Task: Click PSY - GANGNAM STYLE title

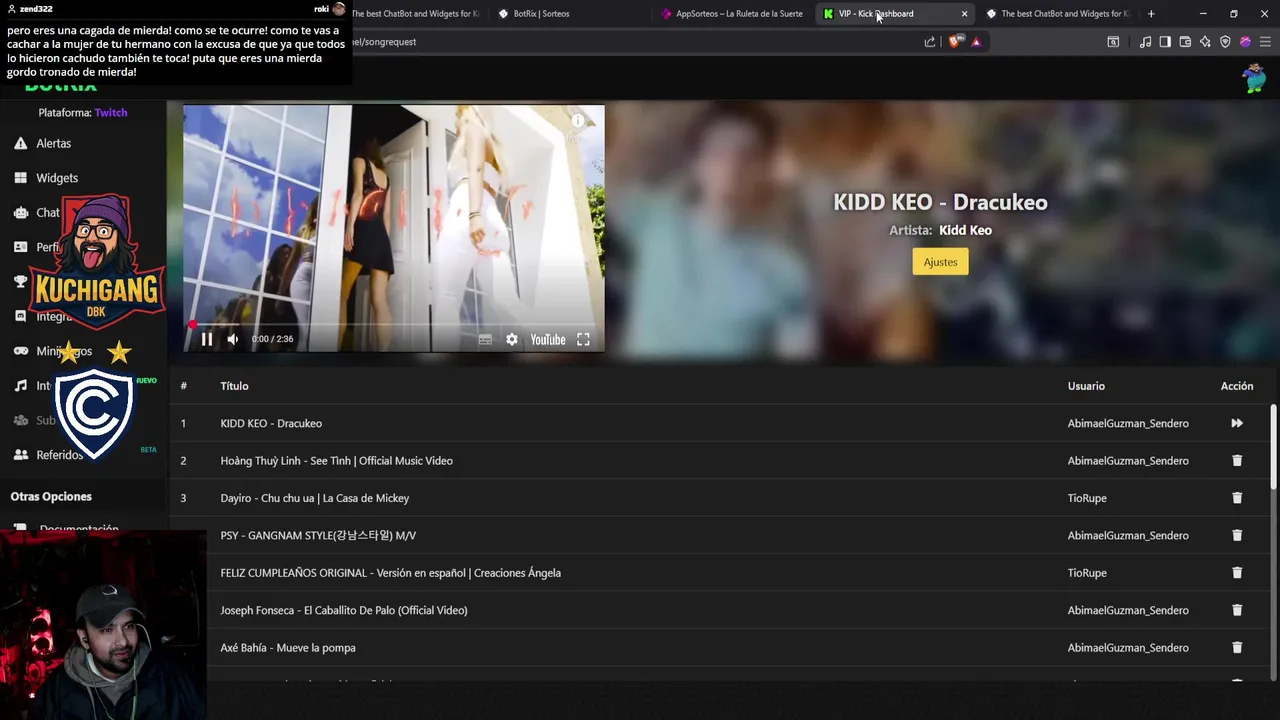Action: point(318,535)
